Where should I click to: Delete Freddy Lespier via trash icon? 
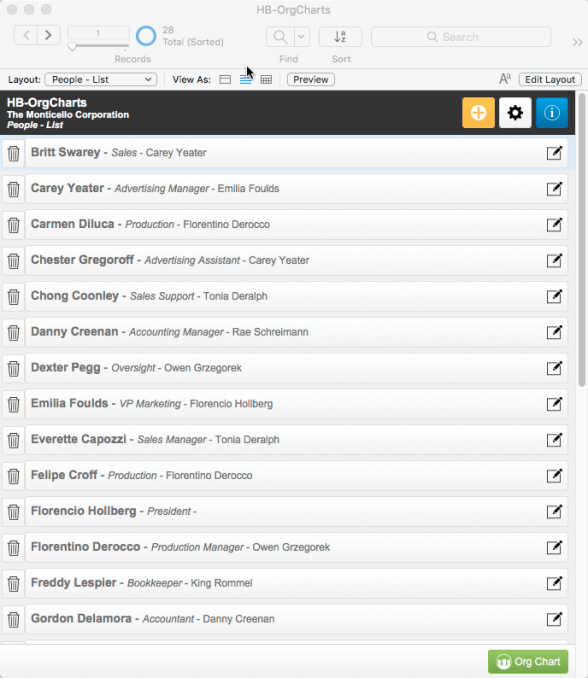[13, 584]
